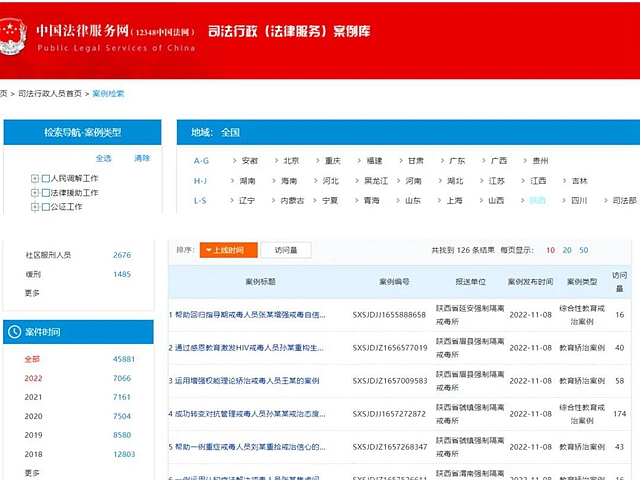
Task: Go to 司法行政人员首页 breadcrumb
Action: pyautogui.click(x=50, y=93)
